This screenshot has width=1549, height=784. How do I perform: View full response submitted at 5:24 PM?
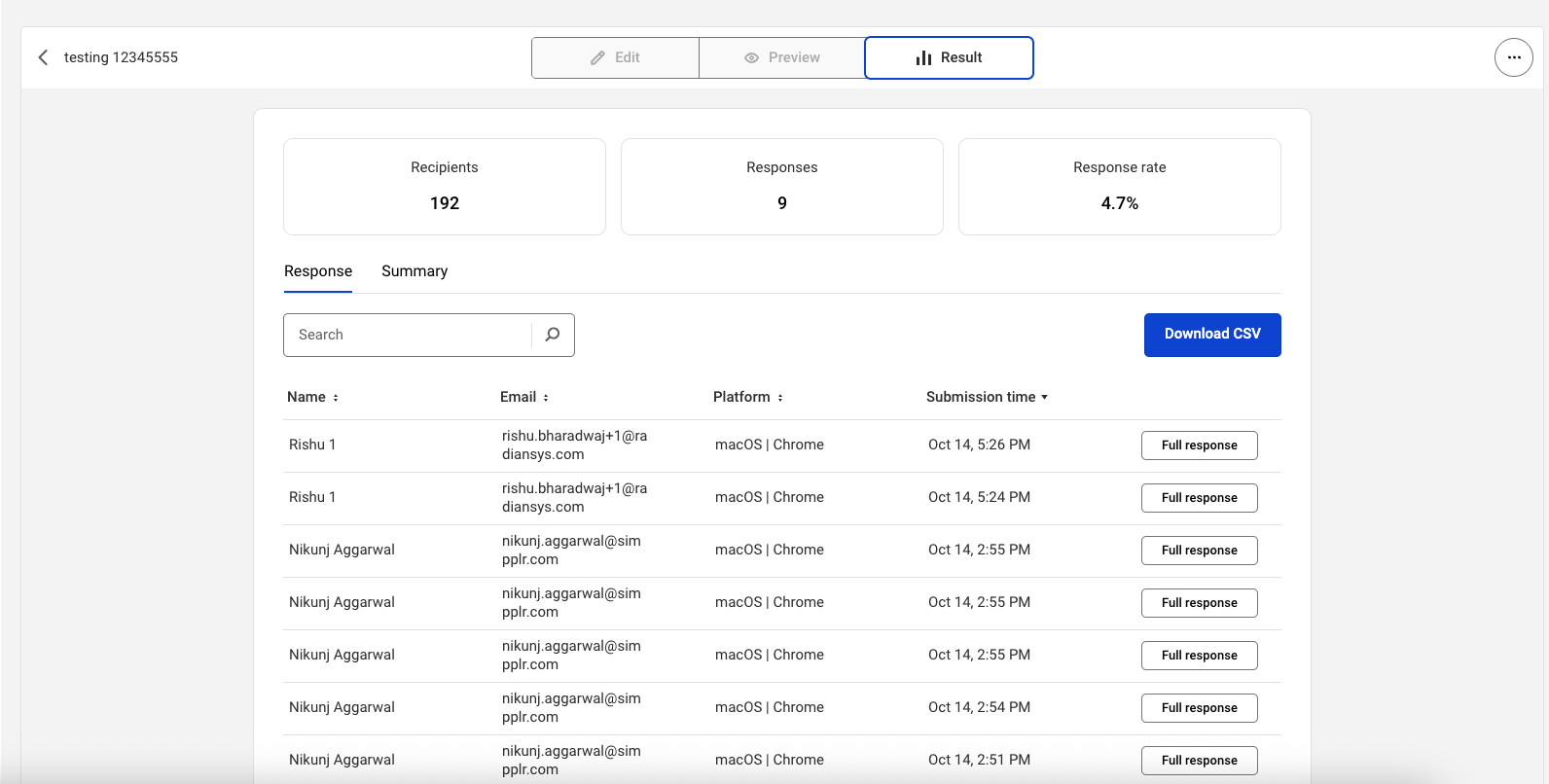(1199, 498)
